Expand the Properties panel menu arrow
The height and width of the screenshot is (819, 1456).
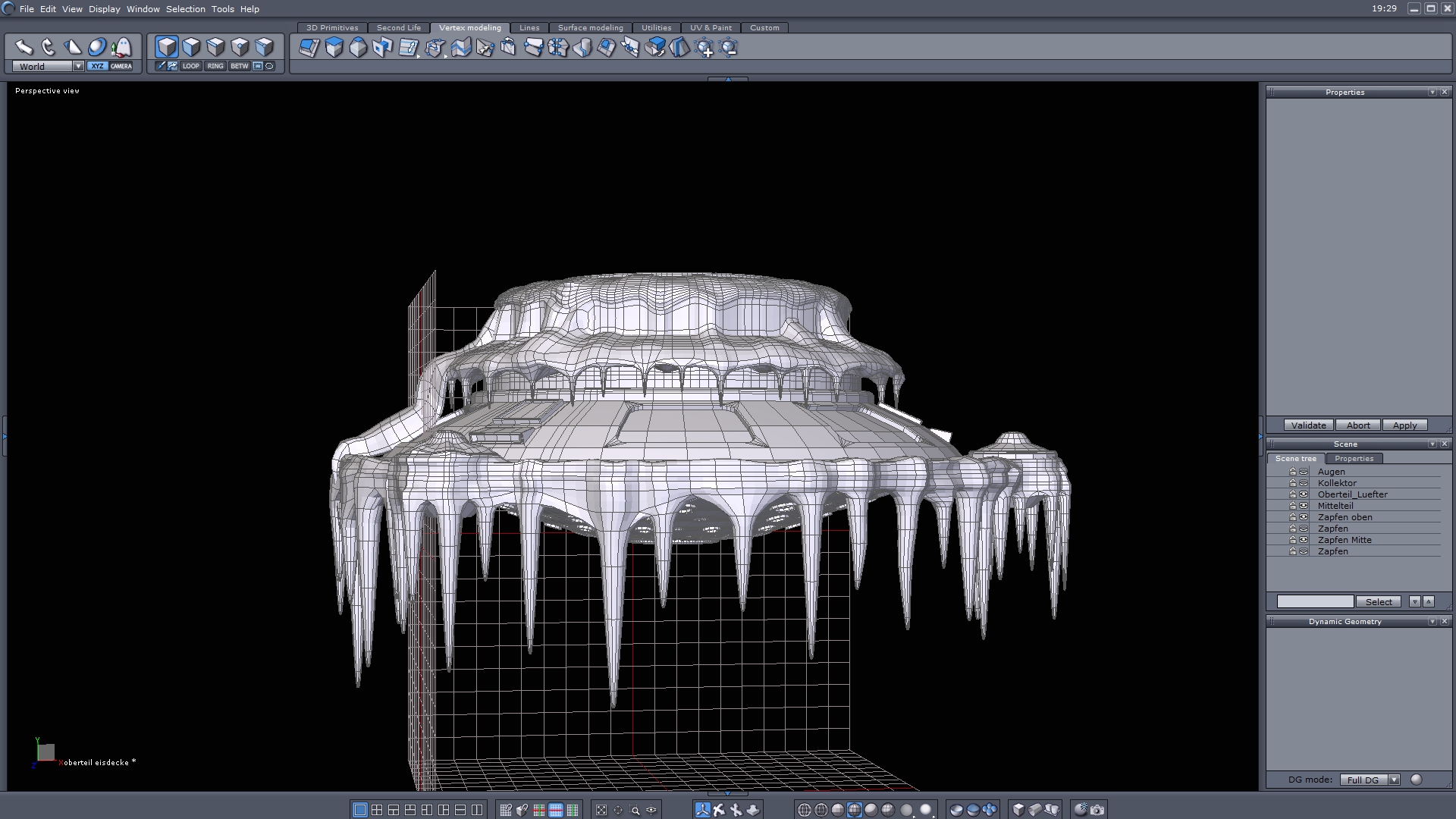1432,92
